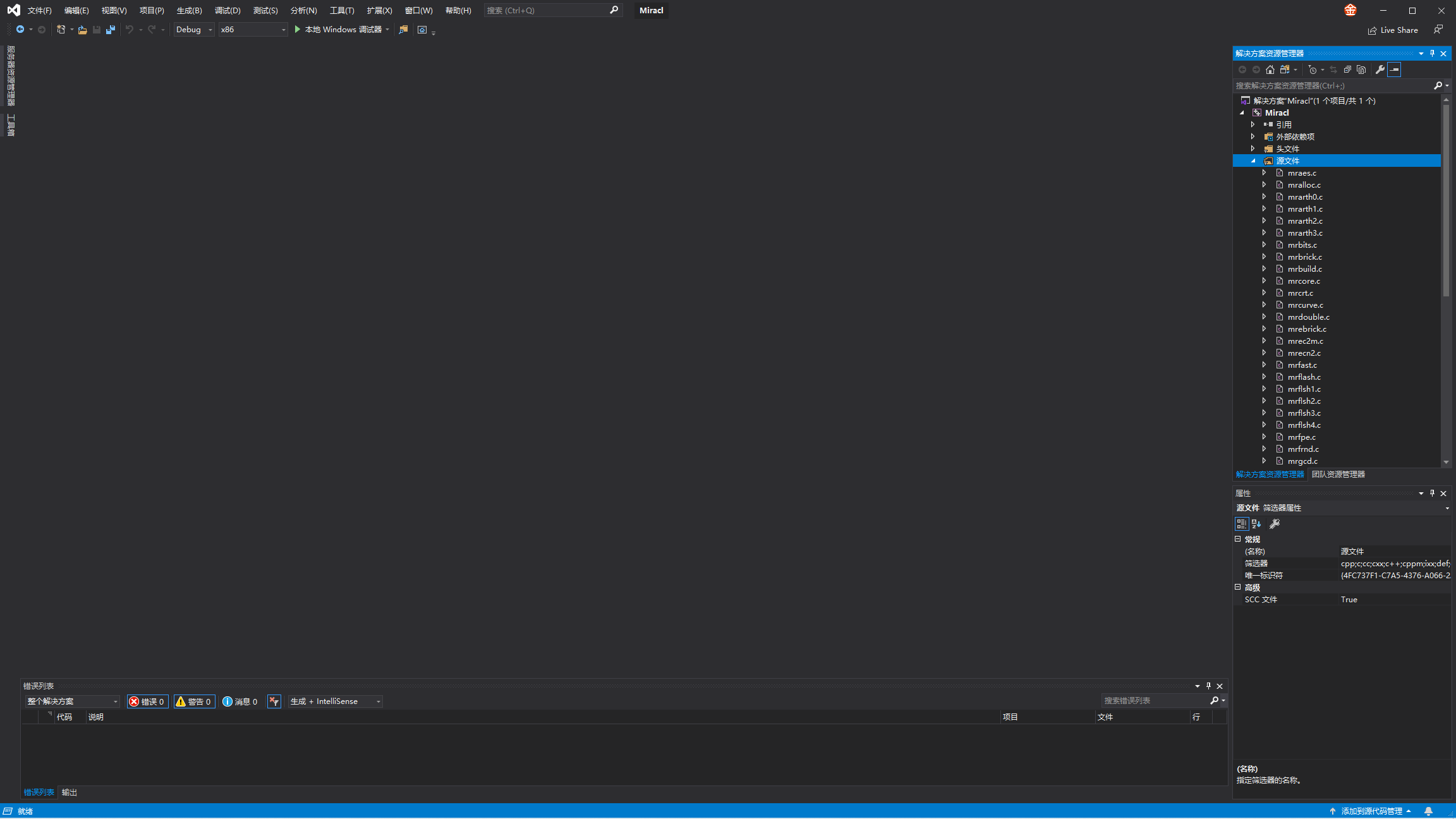Switch to the 团队资源管理器 tab
This screenshot has width=1456, height=819.
click(x=1338, y=474)
